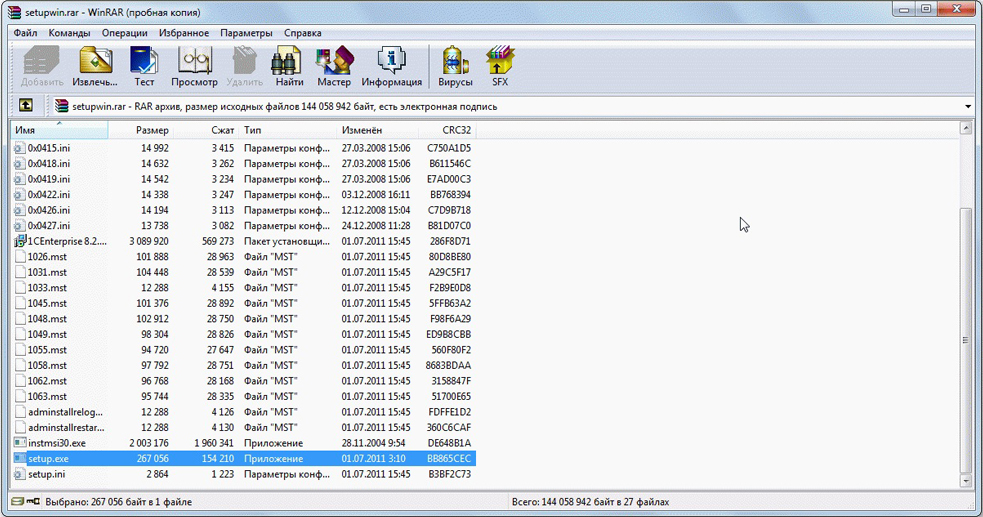
Task: Run Вирусы virus scan icon
Action: [455, 66]
